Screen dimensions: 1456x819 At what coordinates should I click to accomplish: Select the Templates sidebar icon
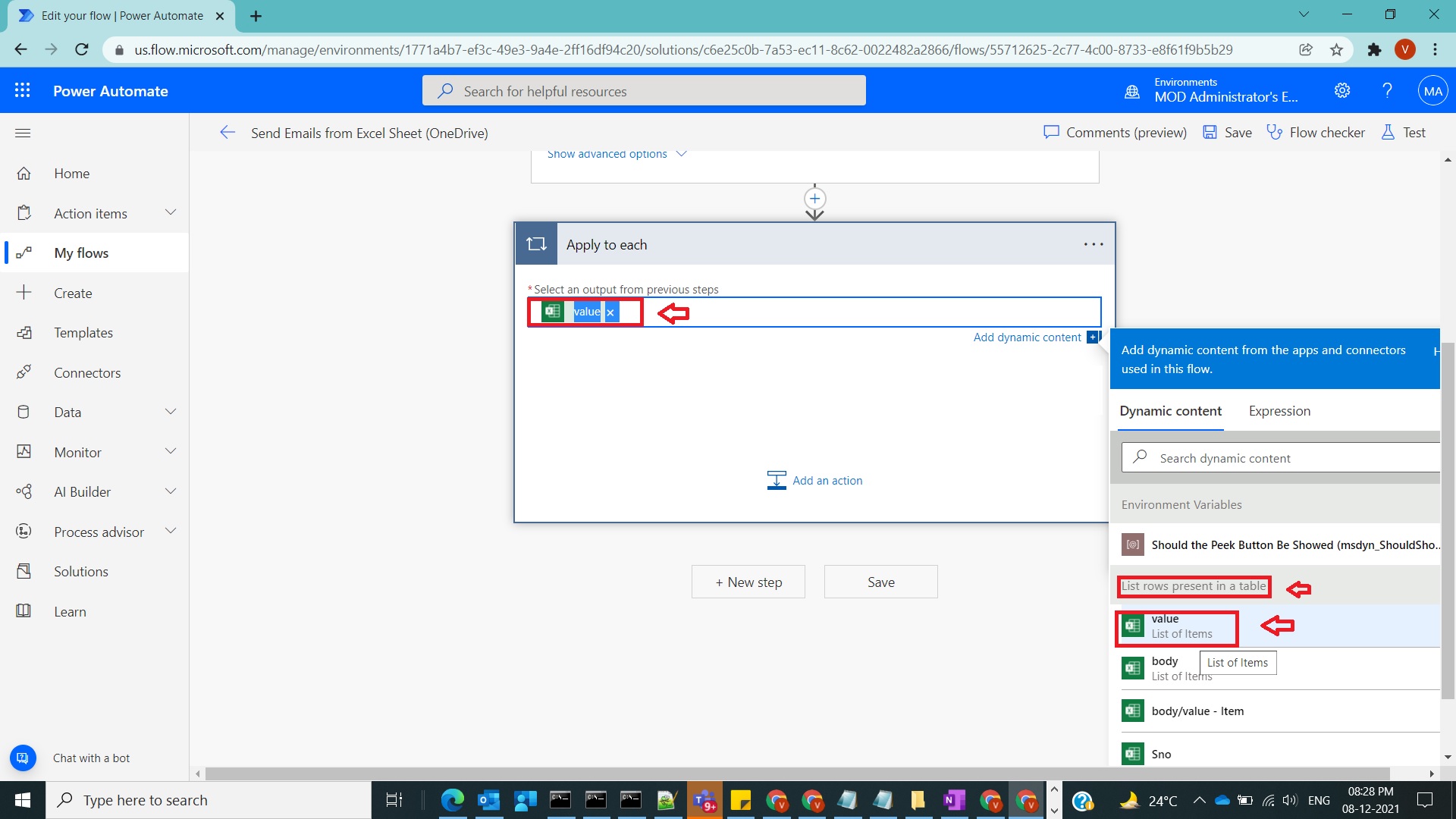click(24, 332)
